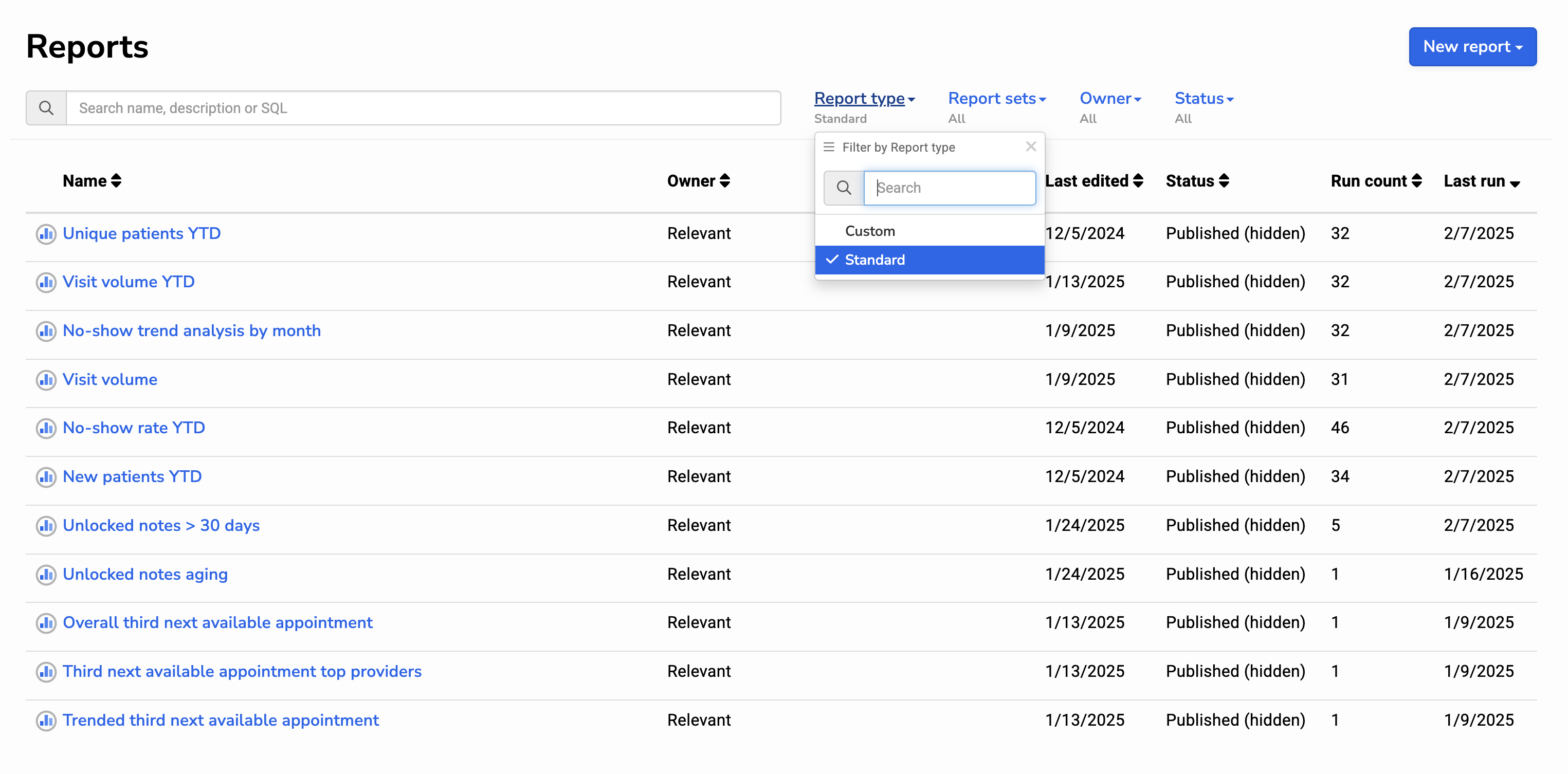Open the No-show trend analysis by month report
Viewport: 1568px width, 774px height.
click(x=192, y=331)
